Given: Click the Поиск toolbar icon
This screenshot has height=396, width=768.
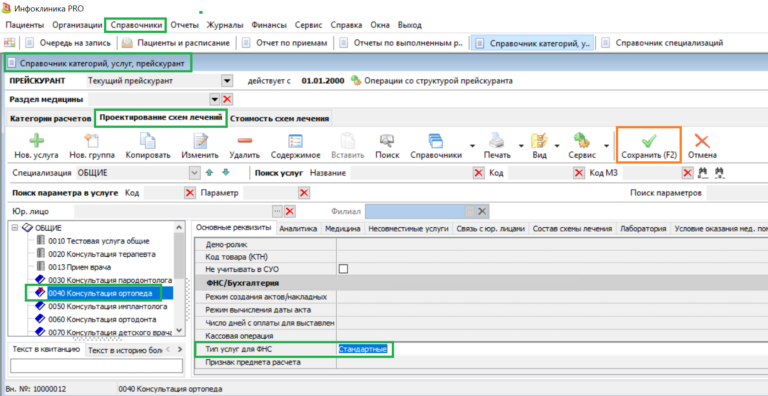Looking at the screenshot, I should [387, 141].
